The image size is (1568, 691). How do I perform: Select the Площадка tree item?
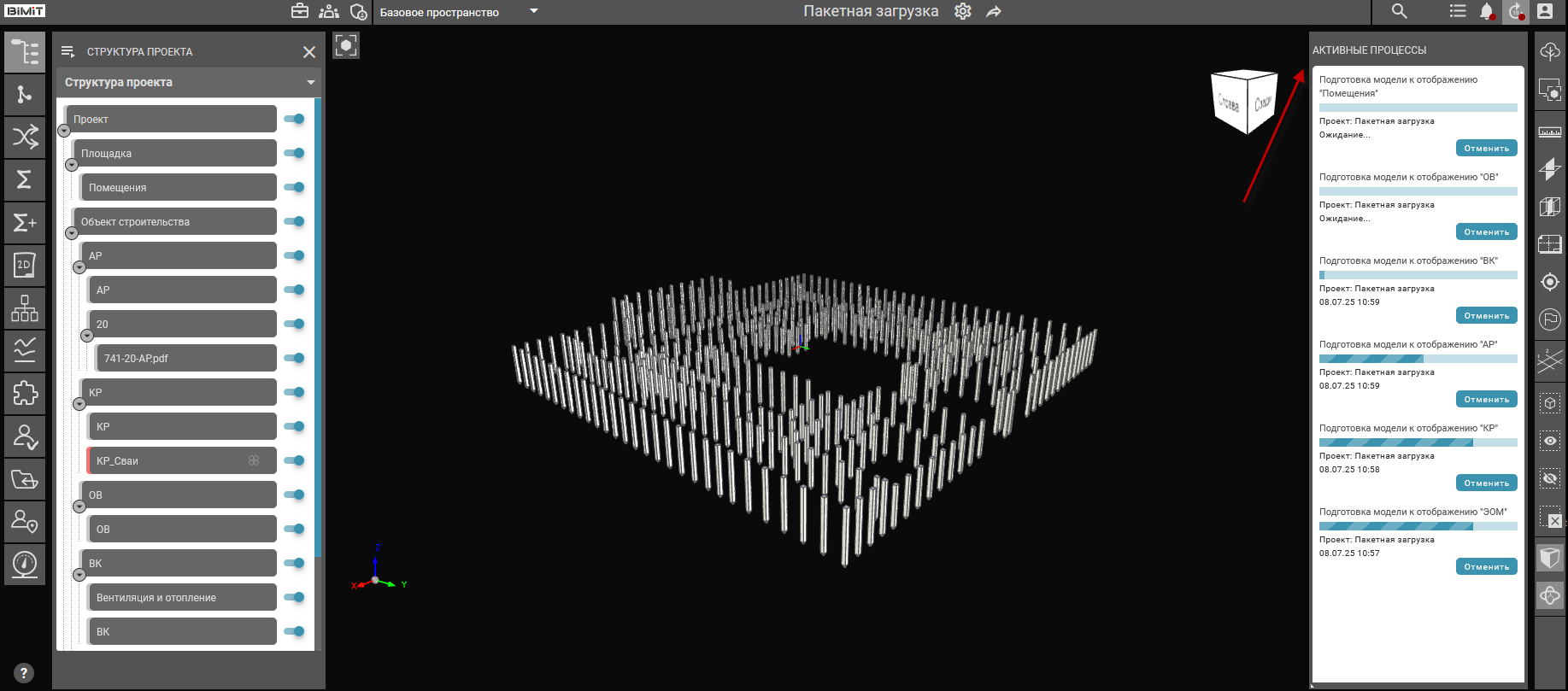(x=175, y=154)
